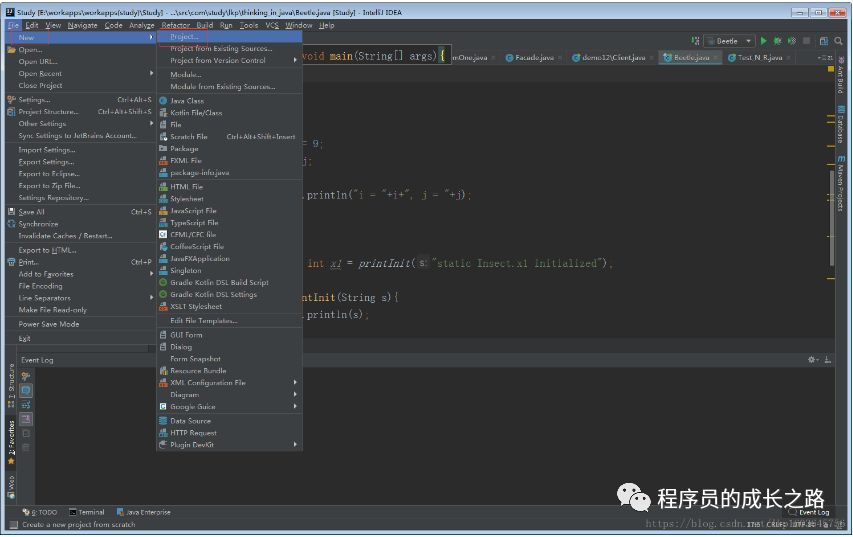This screenshot has width=853, height=537.
Task: Expand Diagram submenu
Action: (229, 394)
